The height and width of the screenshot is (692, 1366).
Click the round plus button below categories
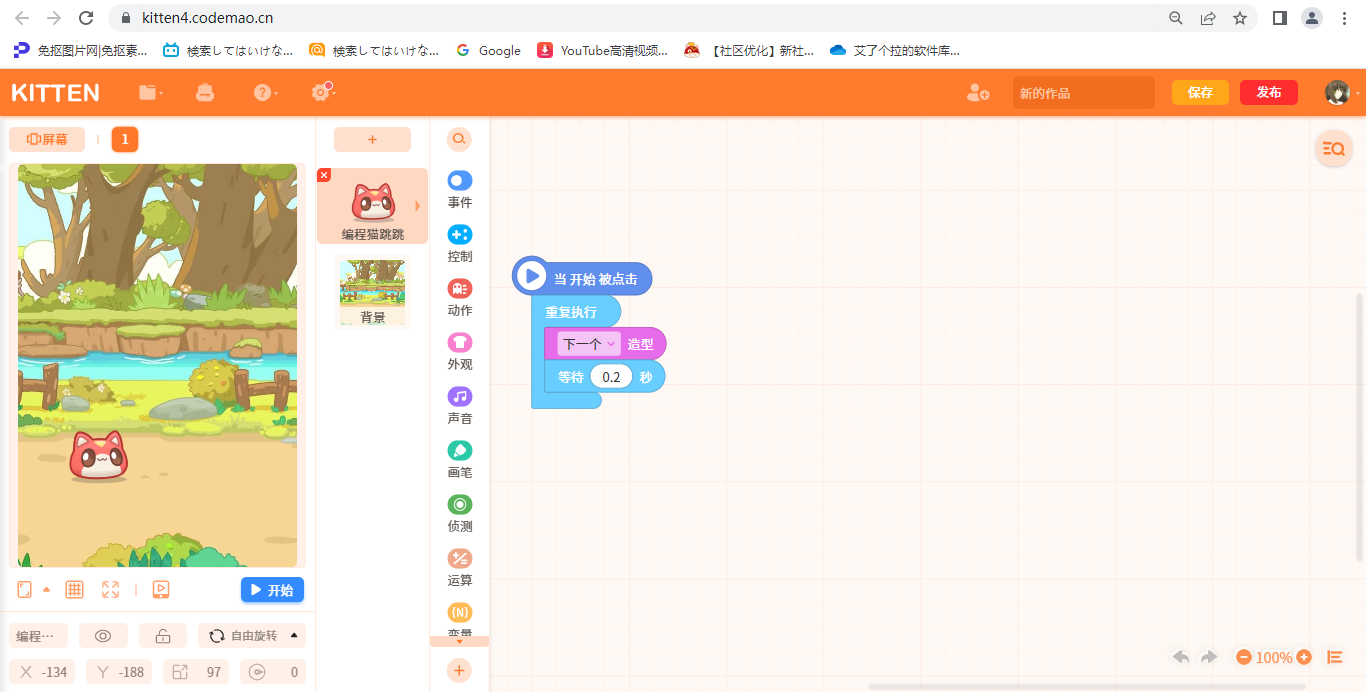459,670
